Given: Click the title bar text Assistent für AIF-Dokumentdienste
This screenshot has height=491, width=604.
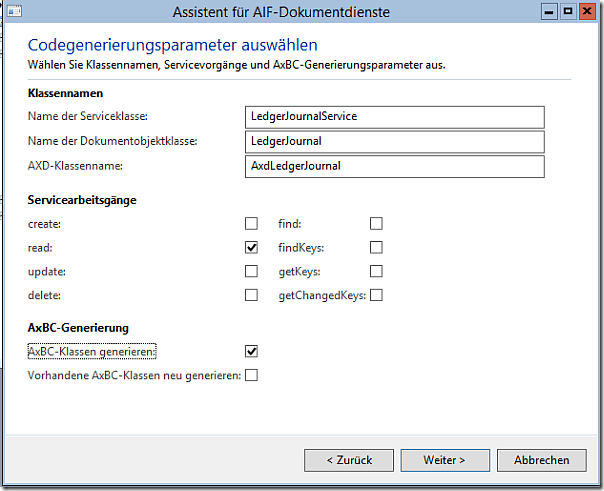Looking at the screenshot, I should point(281,12).
